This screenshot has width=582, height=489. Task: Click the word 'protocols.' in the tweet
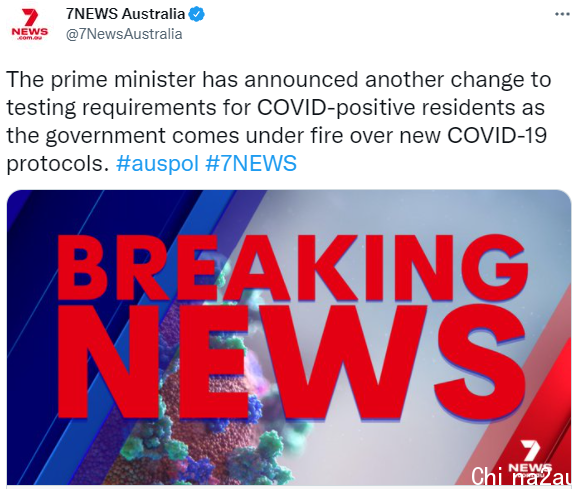[x=58, y=164]
